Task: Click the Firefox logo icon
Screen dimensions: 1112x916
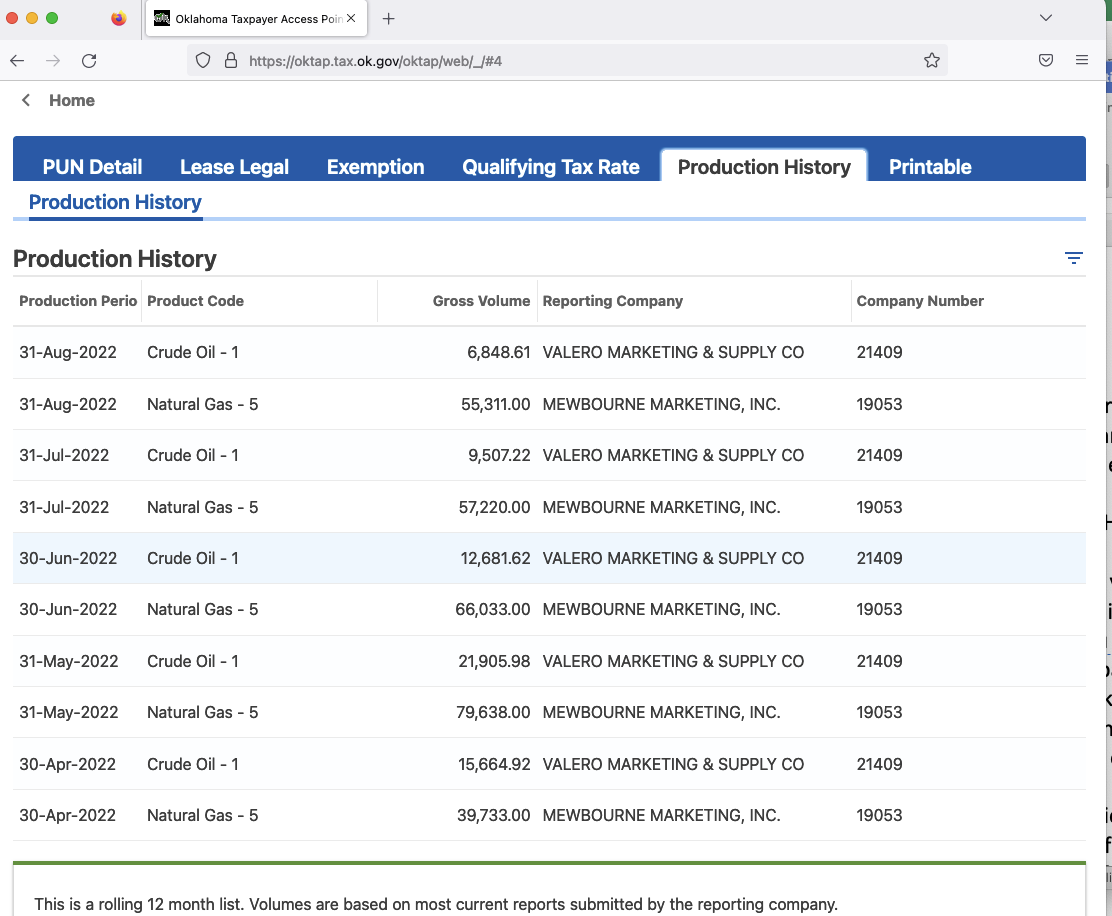Action: coord(118,18)
